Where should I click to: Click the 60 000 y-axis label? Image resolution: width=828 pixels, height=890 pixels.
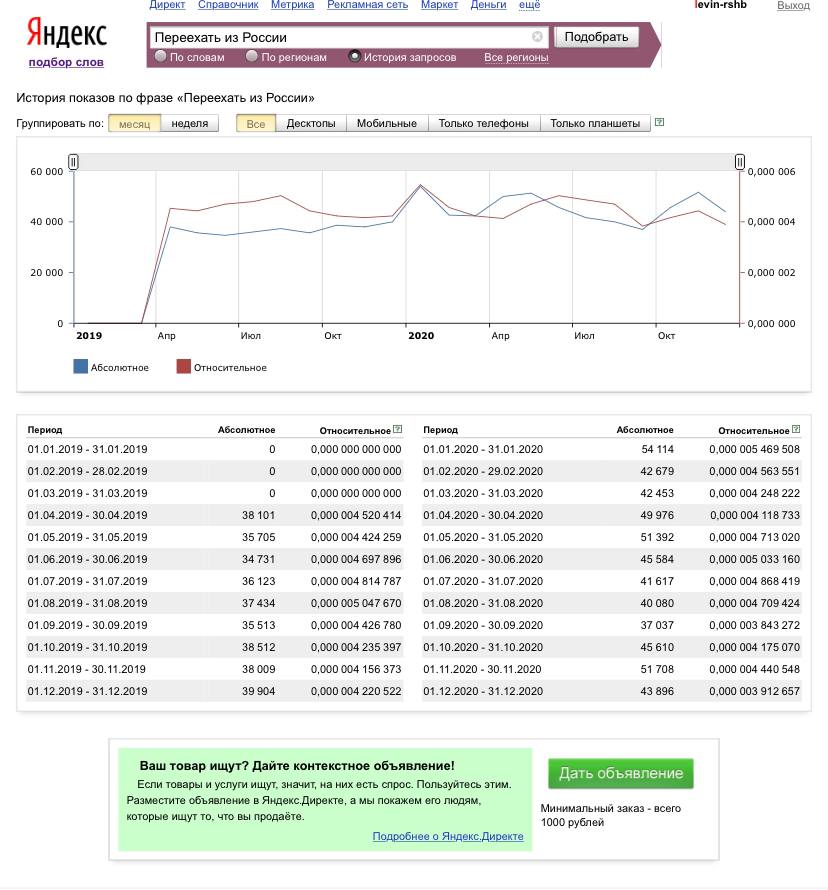[x=47, y=171]
